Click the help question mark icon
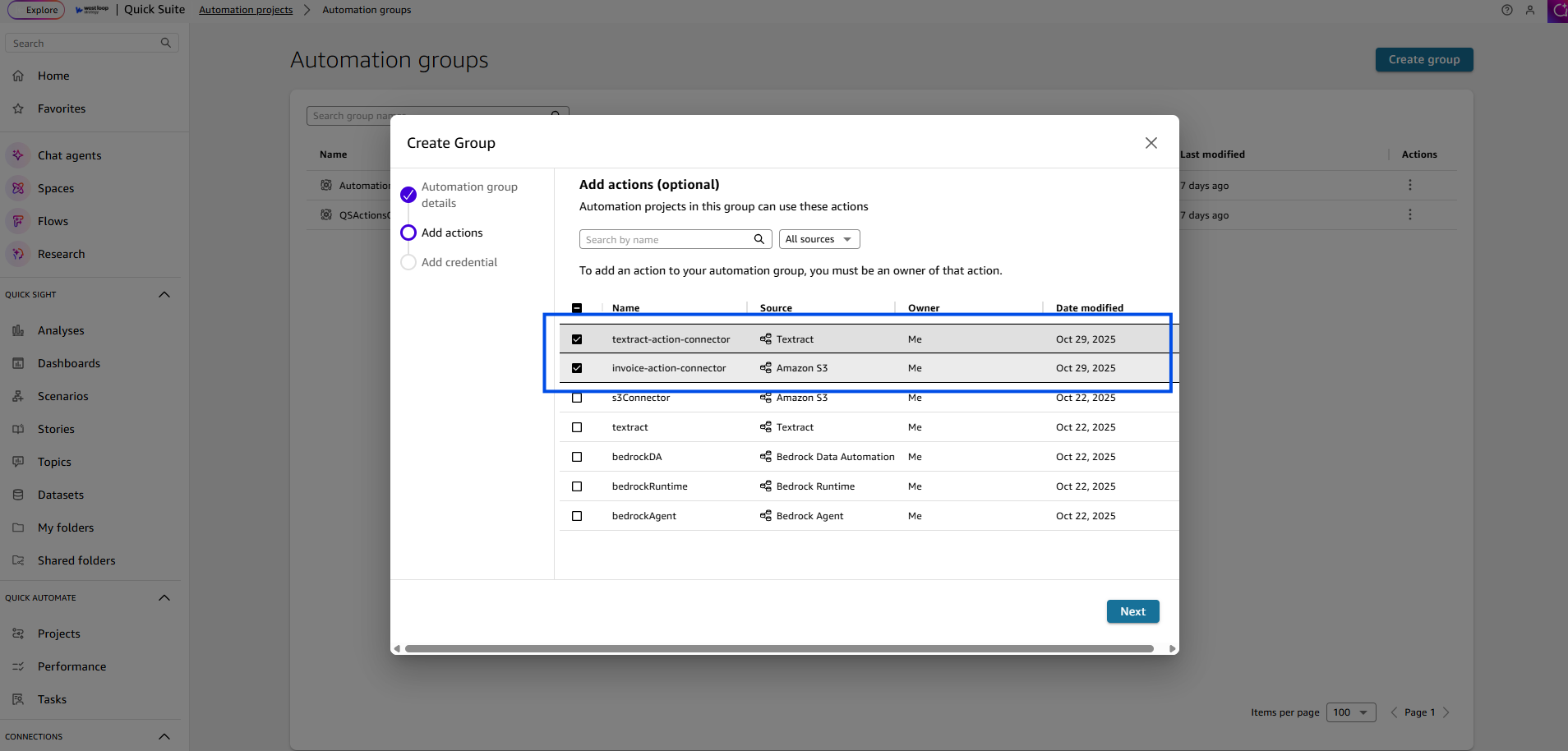1568x751 pixels. tap(1506, 10)
